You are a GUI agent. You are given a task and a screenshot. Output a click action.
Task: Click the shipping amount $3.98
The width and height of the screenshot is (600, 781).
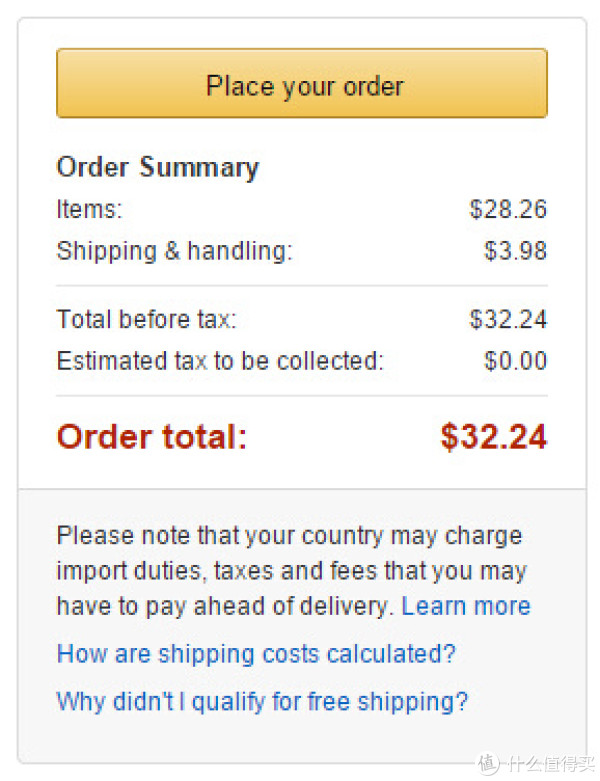click(x=515, y=251)
